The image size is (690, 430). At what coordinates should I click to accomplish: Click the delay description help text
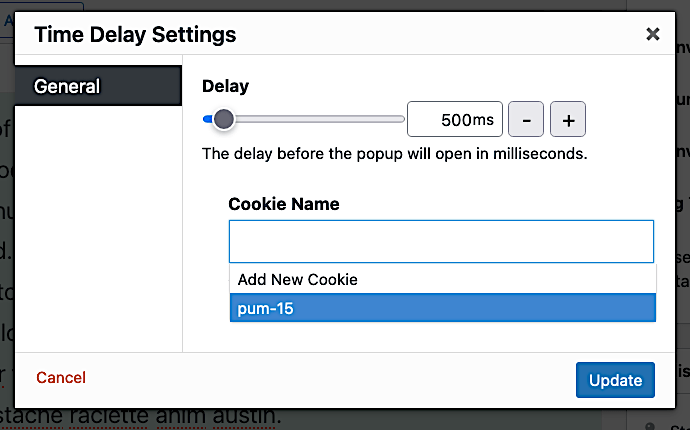[394, 154]
